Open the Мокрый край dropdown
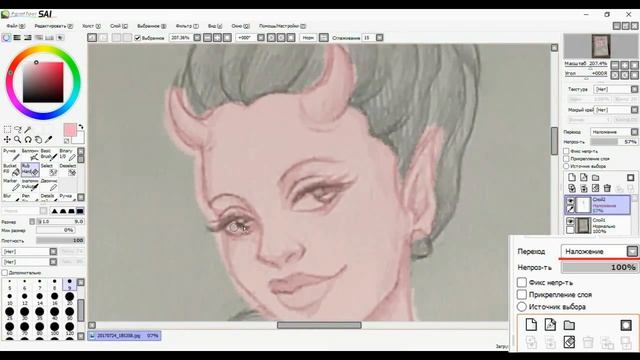The height and width of the screenshot is (360, 640). coord(634,110)
